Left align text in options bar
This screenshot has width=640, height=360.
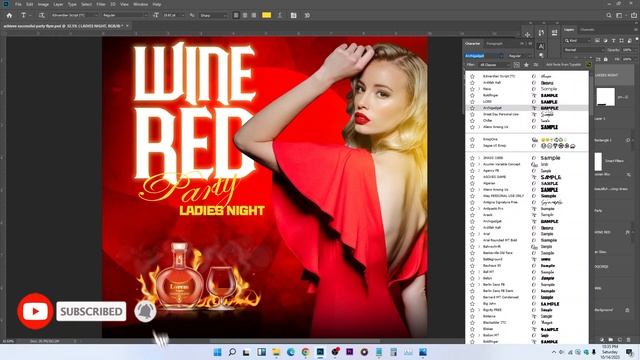[236, 15]
